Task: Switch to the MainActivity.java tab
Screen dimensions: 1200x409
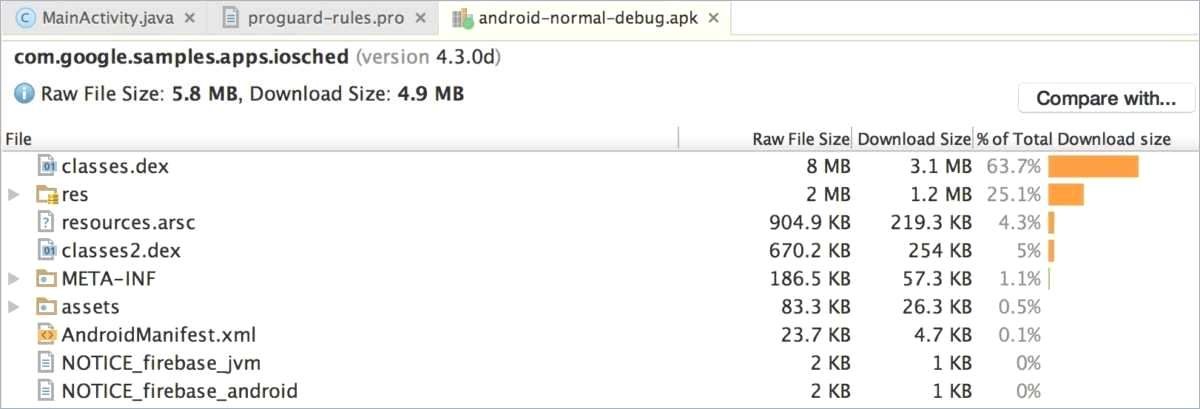Action: point(103,17)
